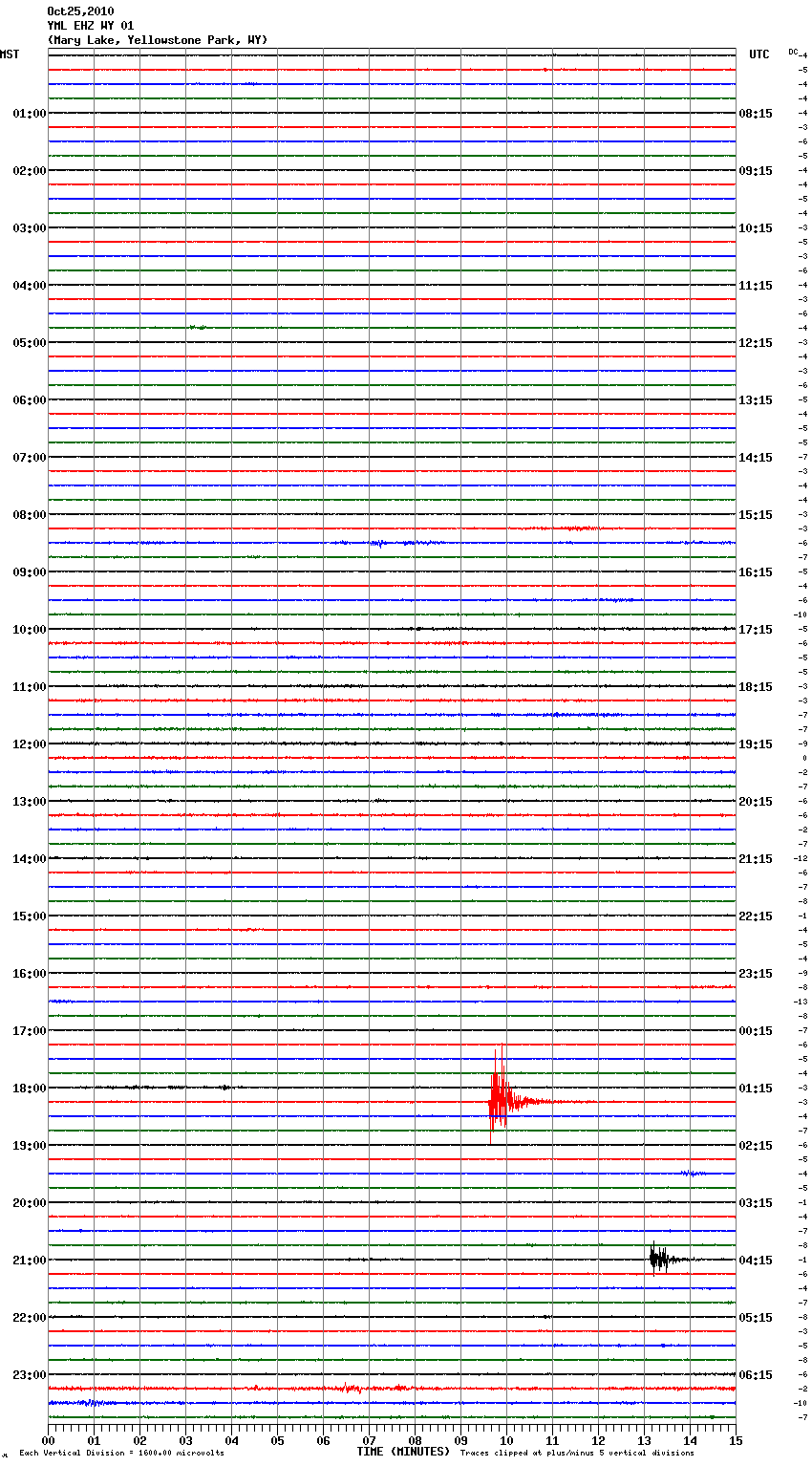Select the 16:00 MST time label
This screenshot has height=1466, width=812.
point(29,974)
